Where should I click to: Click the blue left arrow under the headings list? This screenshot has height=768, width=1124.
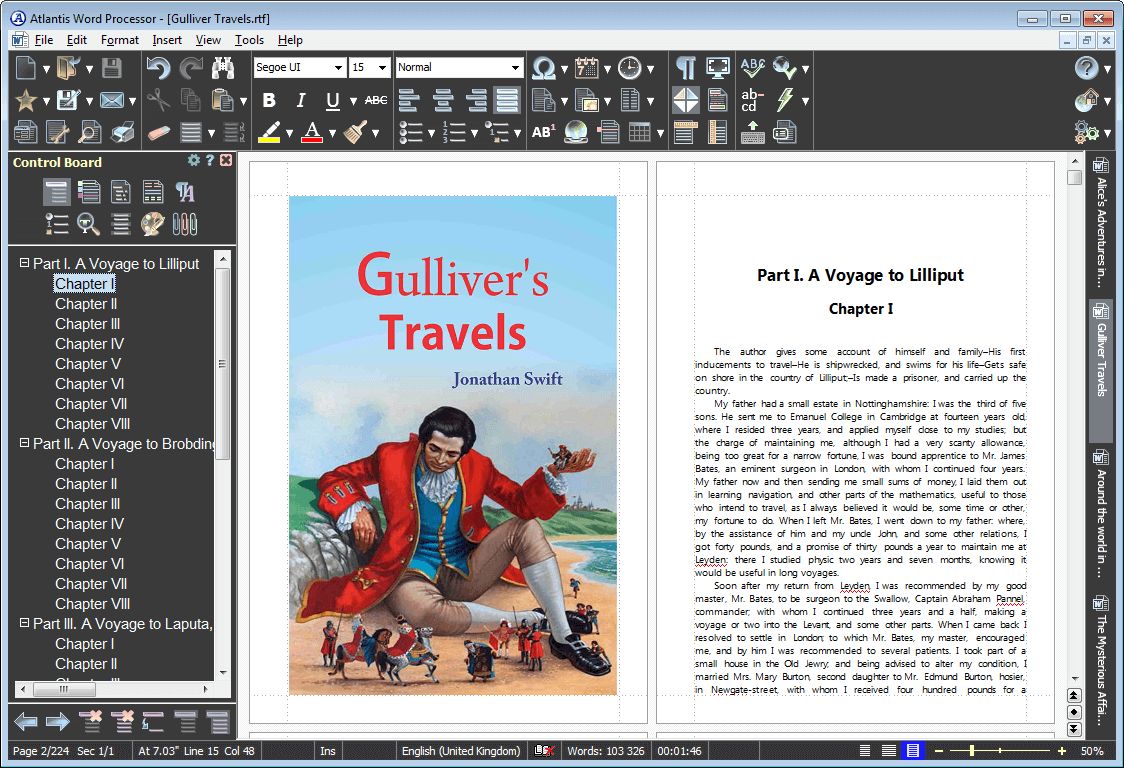tap(26, 721)
